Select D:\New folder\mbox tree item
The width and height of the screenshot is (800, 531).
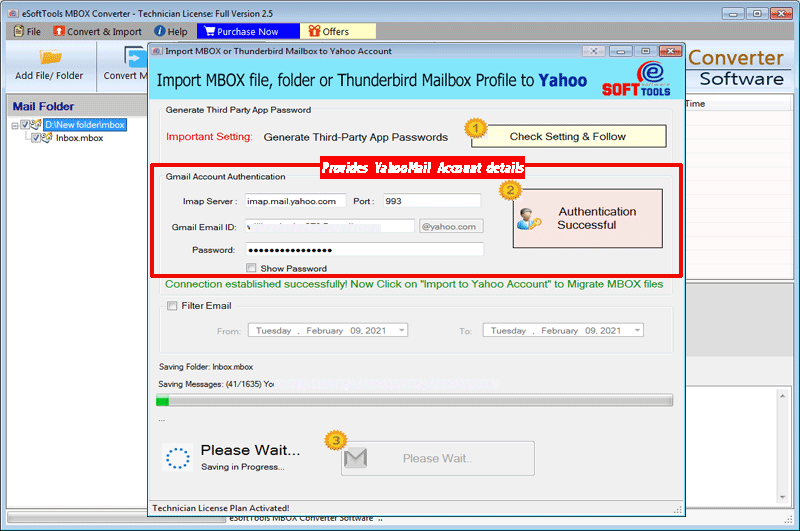tap(85, 124)
